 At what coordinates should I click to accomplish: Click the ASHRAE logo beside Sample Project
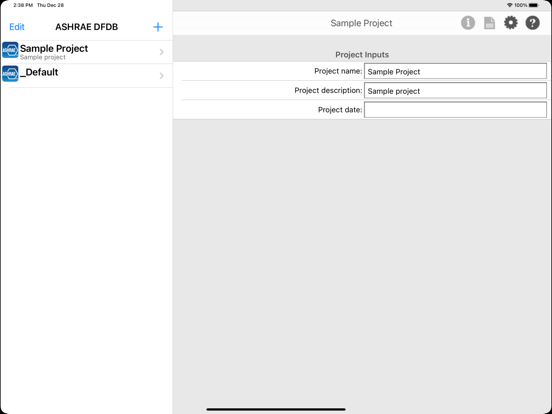(x=10, y=50)
